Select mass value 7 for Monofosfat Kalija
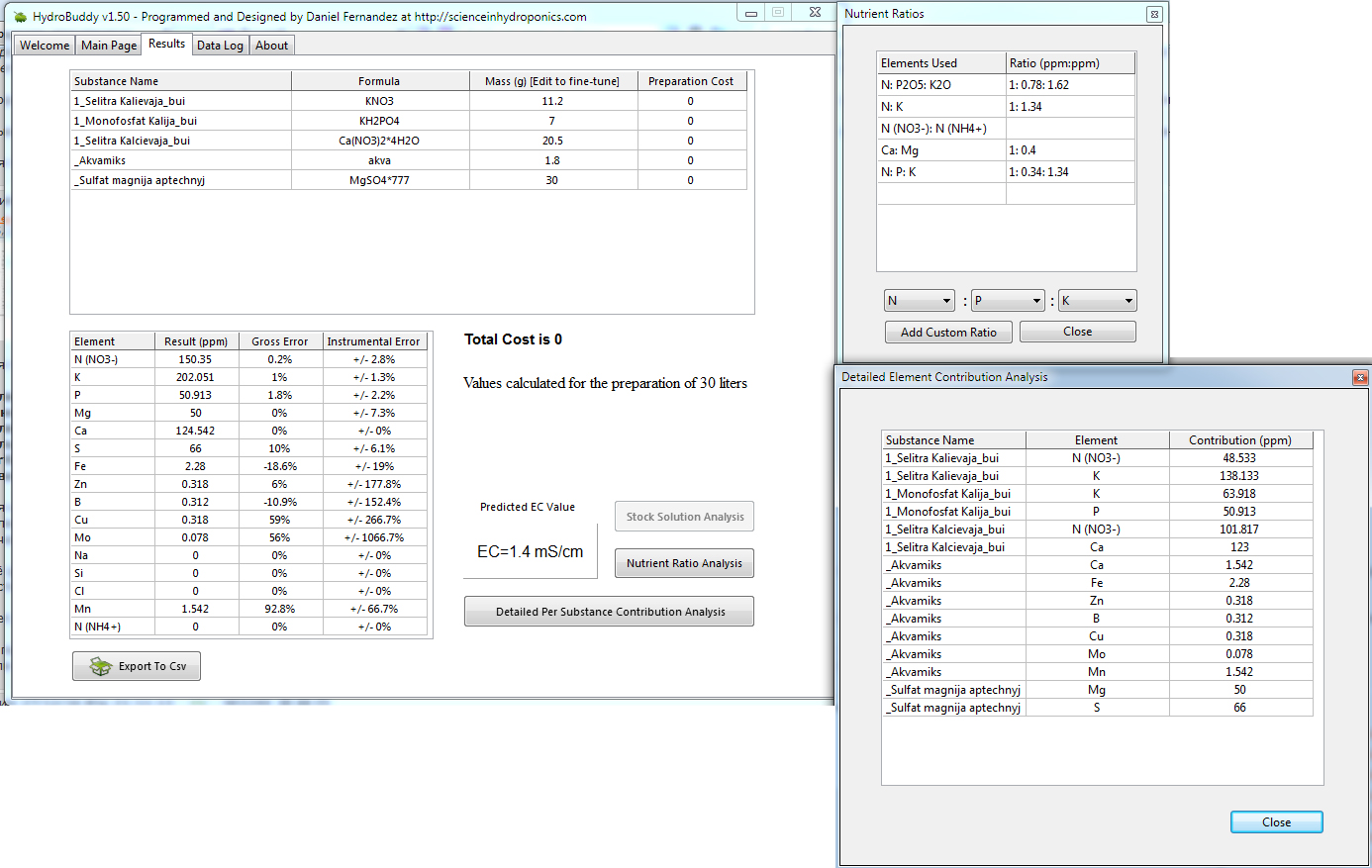Image resolution: width=1372 pixels, height=868 pixels. tap(553, 121)
